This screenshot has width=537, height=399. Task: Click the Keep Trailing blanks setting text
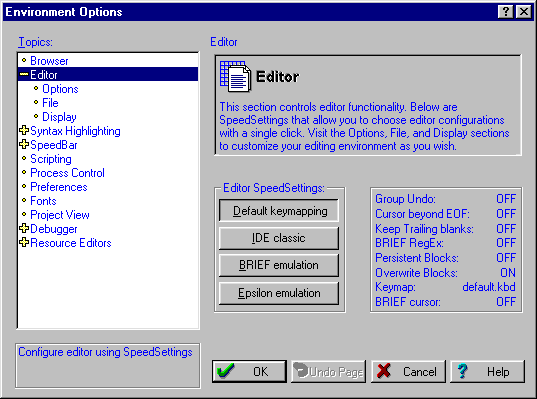click(424, 228)
